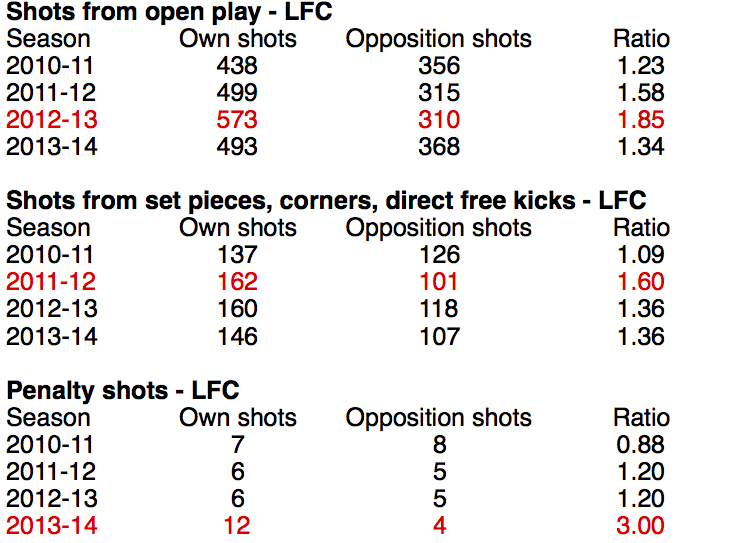Image resolution: width=743 pixels, height=543 pixels.
Task: Select the 1.58 ratio value
Action: pyautogui.click(x=641, y=93)
